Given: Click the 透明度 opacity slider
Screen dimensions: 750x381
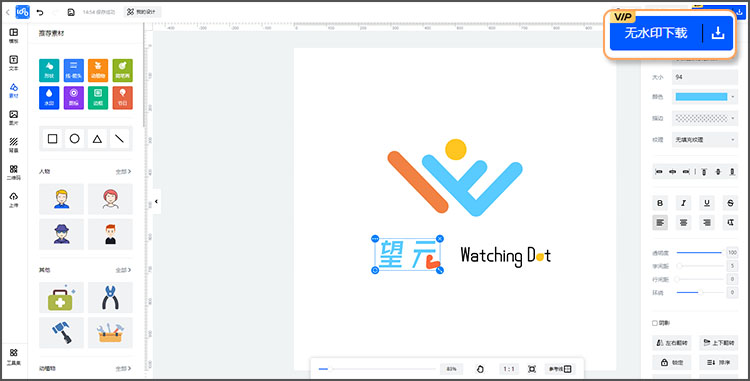Looking at the screenshot, I should pyautogui.click(x=700, y=252).
